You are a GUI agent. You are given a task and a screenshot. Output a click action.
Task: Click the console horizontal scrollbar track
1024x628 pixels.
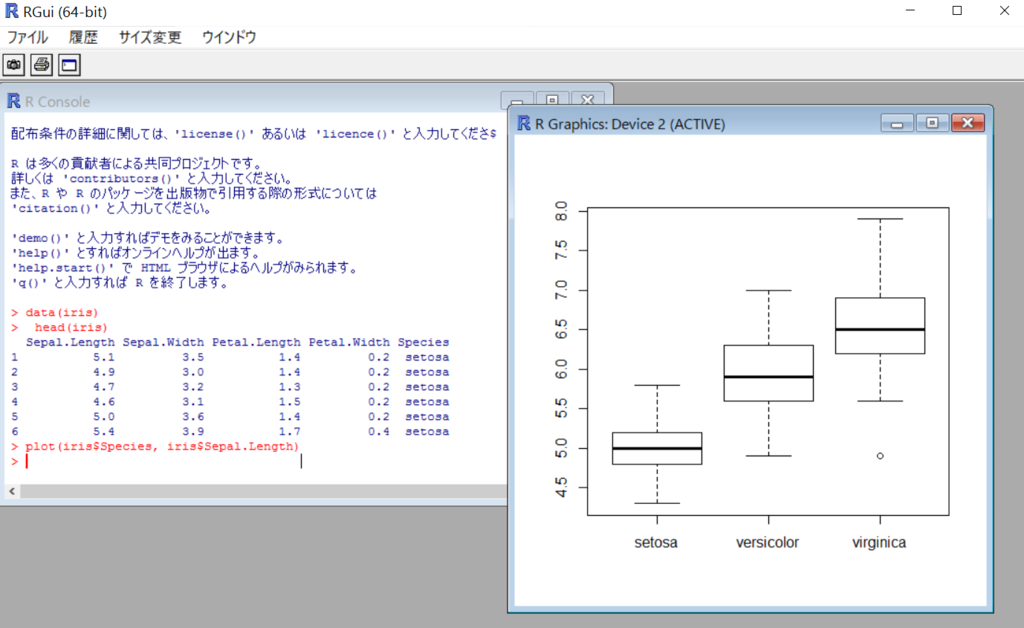[x=263, y=491]
